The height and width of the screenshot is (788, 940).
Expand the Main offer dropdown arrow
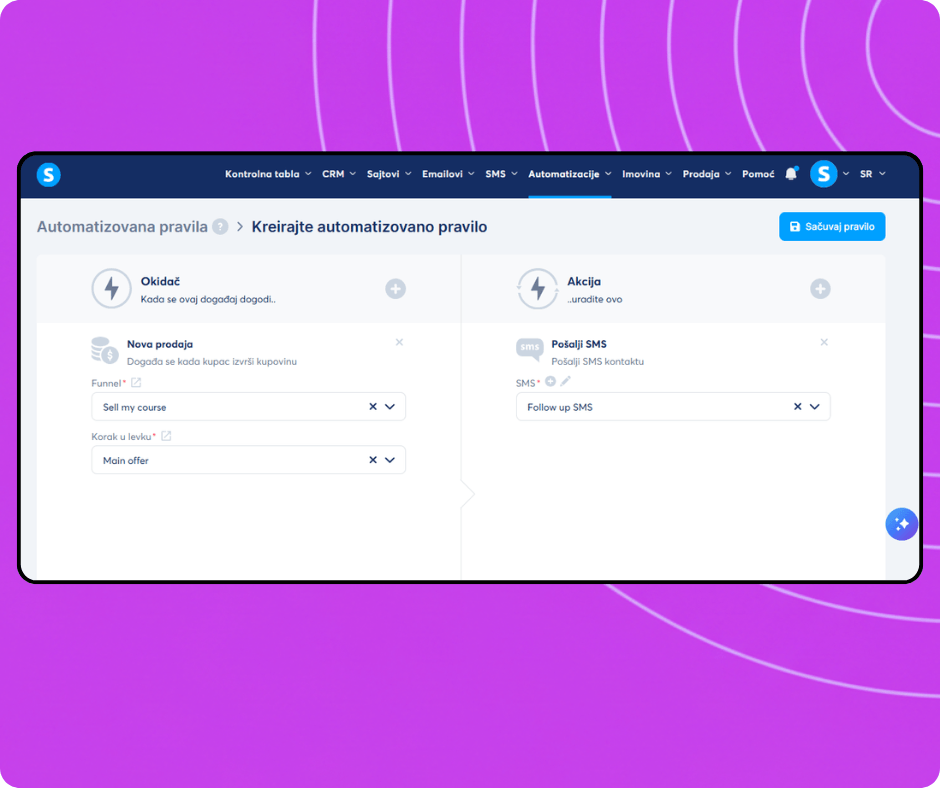pyautogui.click(x=390, y=460)
